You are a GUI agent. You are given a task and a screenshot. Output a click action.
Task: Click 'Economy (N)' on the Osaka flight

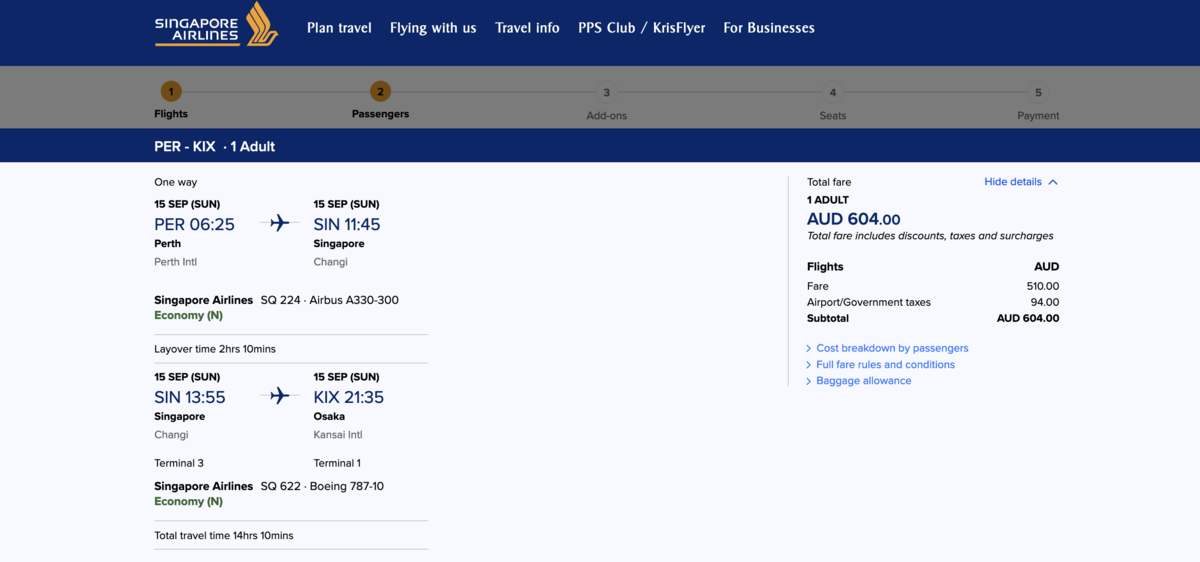coord(188,501)
